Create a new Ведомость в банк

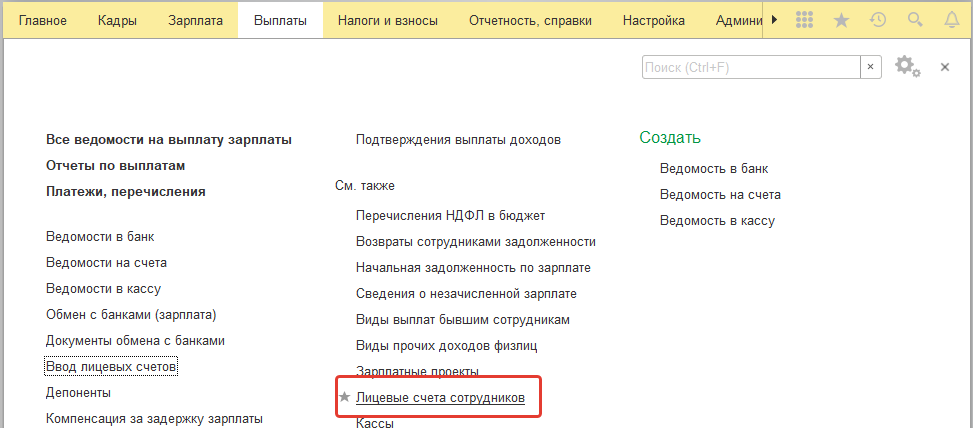(x=714, y=169)
